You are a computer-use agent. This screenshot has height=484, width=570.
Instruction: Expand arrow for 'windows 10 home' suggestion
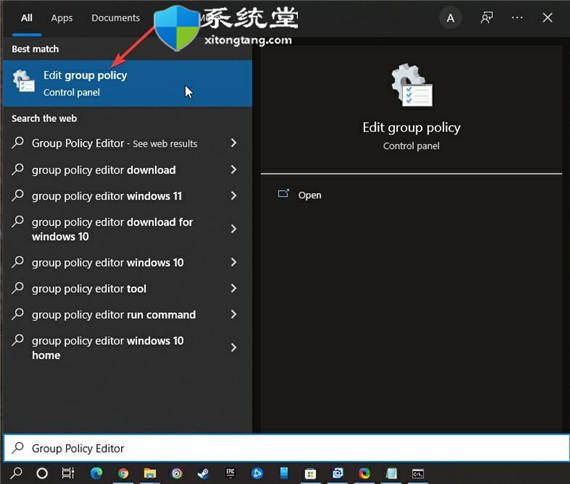click(234, 348)
